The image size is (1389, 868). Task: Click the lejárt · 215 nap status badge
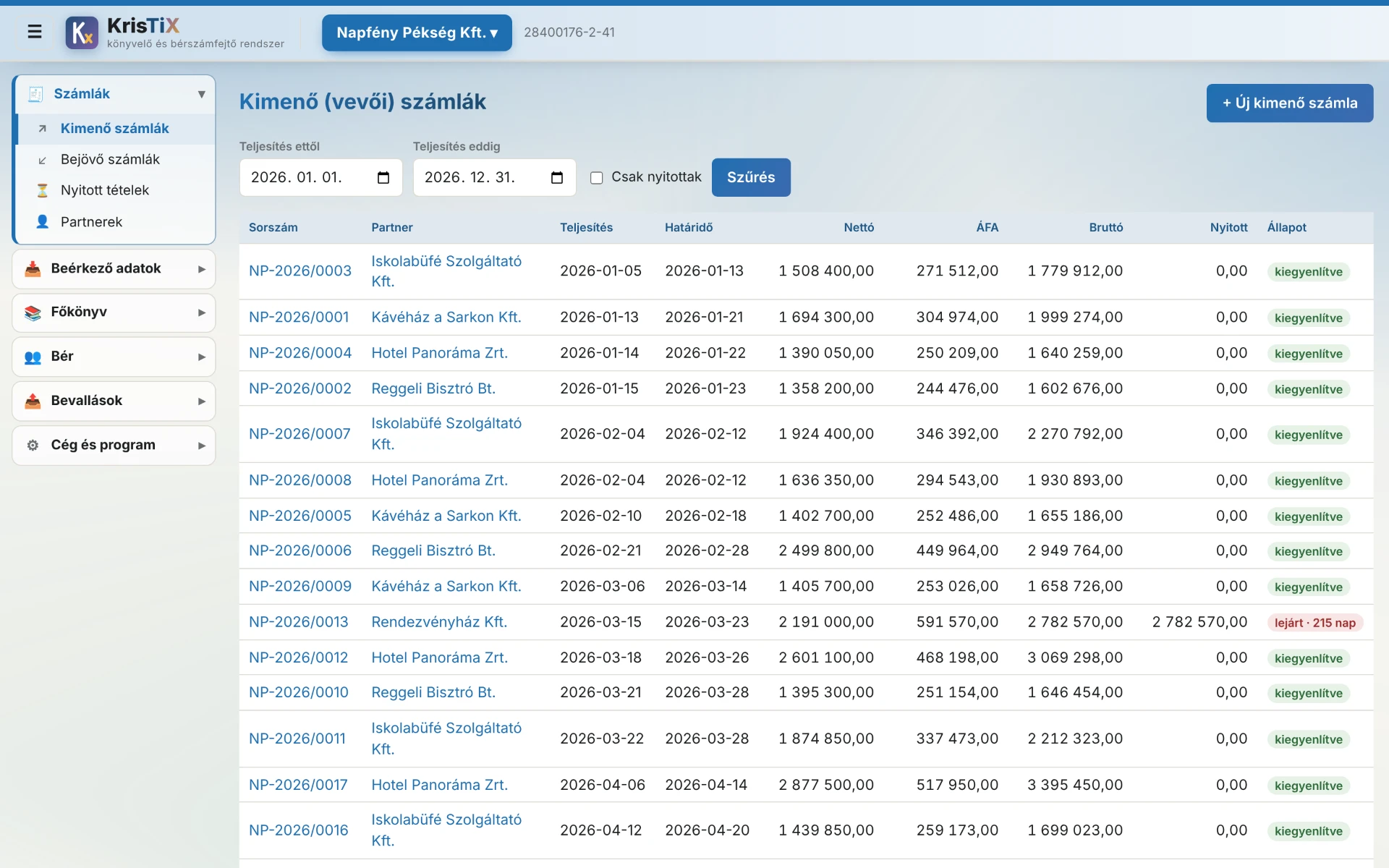click(x=1314, y=623)
